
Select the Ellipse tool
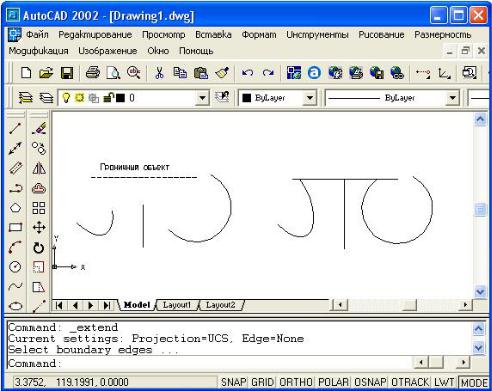[x=15, y=306]
